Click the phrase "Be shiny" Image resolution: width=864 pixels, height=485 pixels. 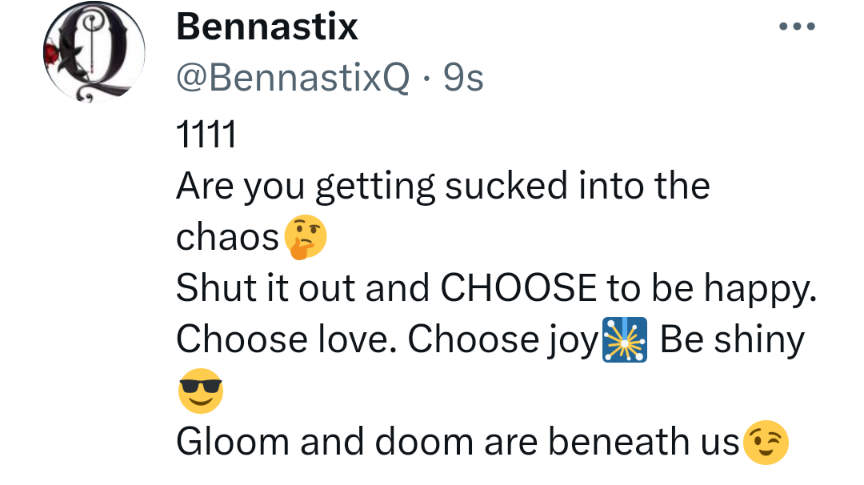pos(732,340)
